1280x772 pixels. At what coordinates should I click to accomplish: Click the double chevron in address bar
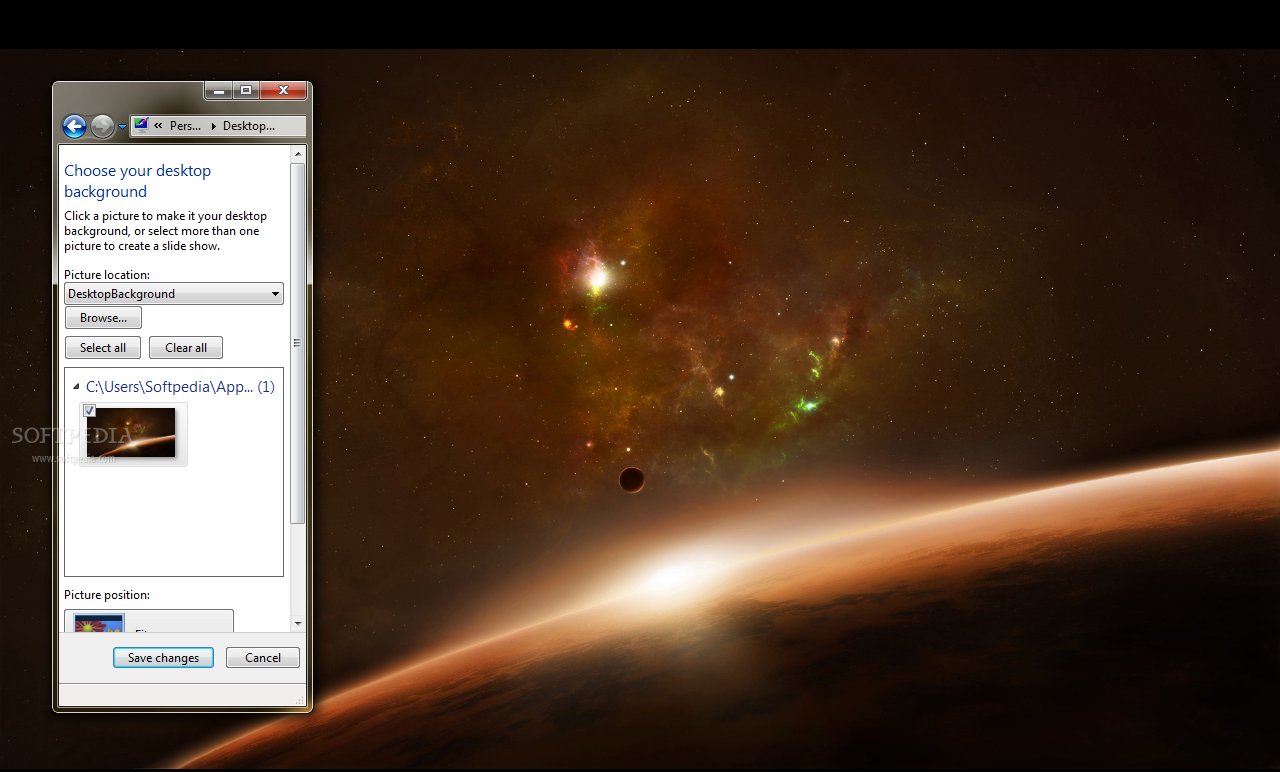(x=158, y=126)
